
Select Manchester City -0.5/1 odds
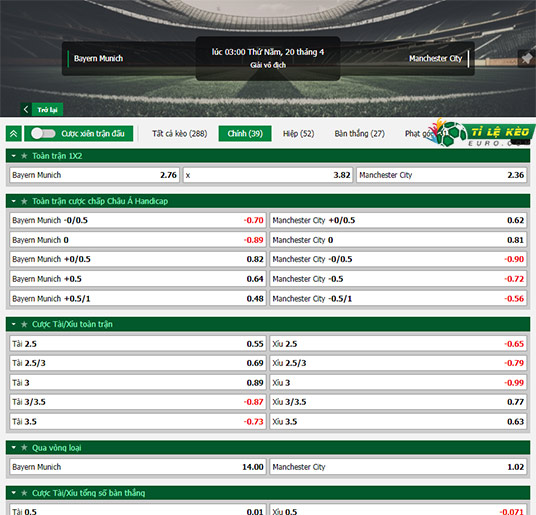(x=398, y=298)
